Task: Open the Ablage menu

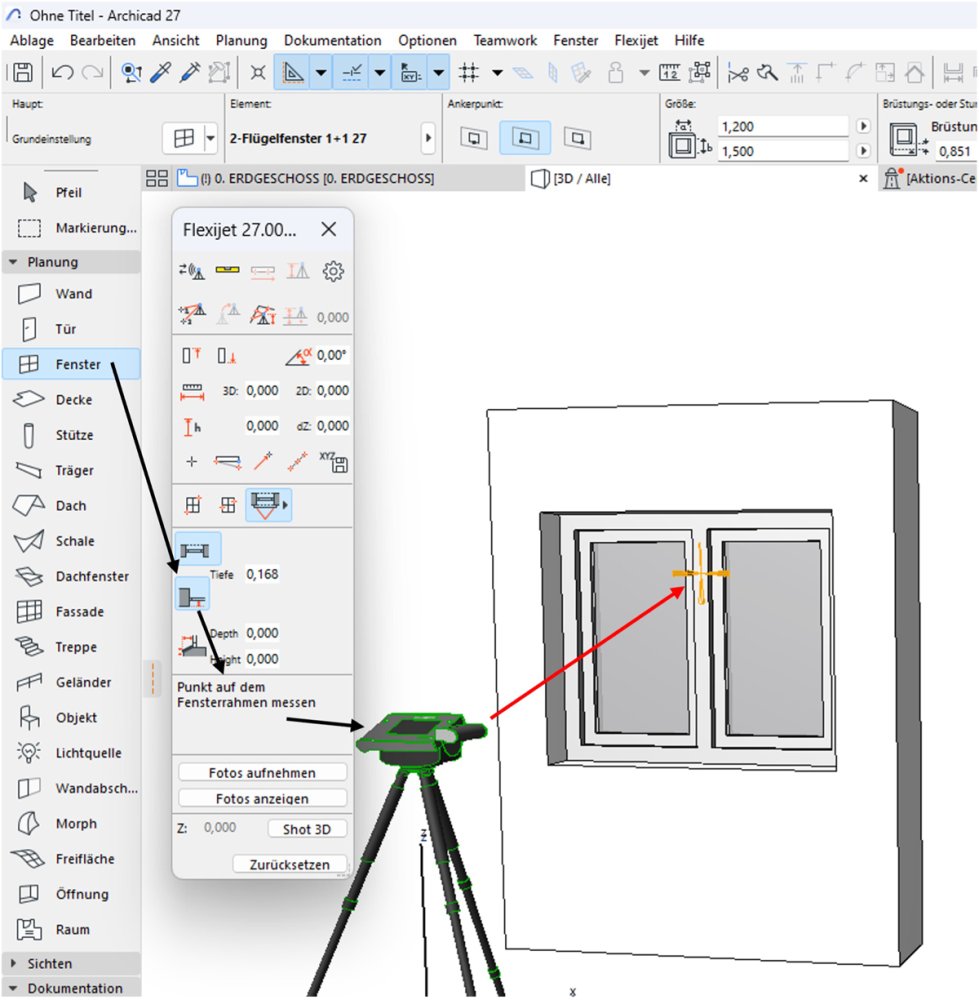Action: pos(32,41)
